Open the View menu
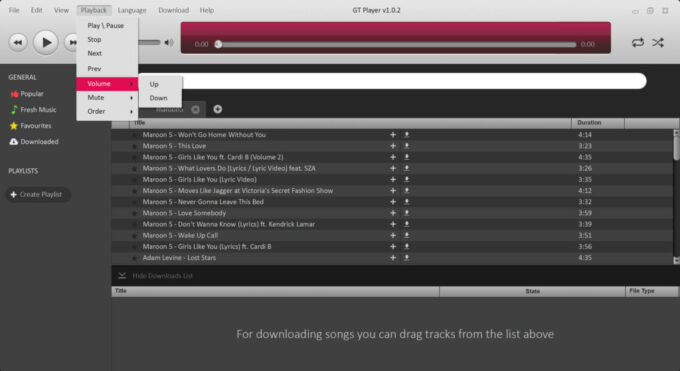680x371 pixels. tap(61, 10)
